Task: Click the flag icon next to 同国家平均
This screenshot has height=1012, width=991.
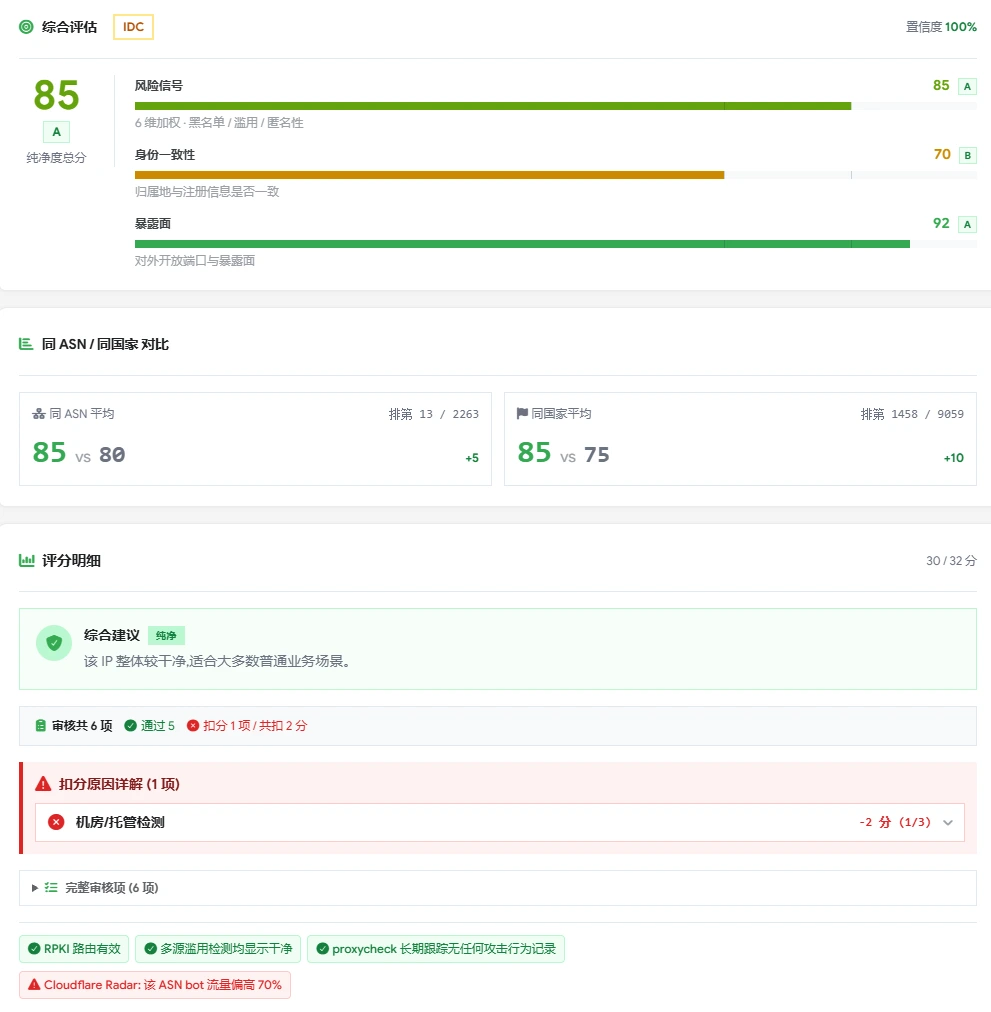Action: pyautogui.click(x=522, y=414)
